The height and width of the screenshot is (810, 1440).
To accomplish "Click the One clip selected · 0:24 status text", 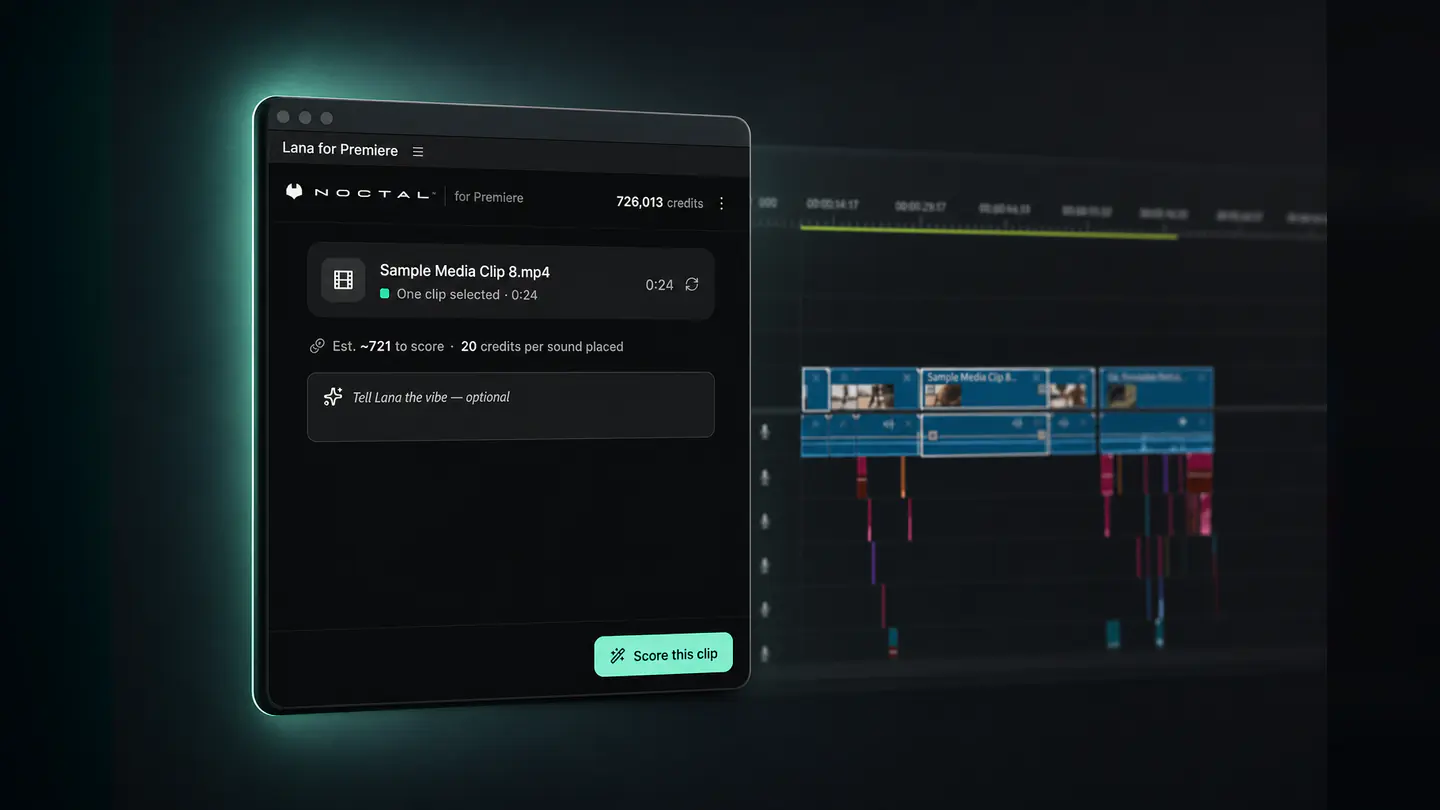I will pos(467,294).
